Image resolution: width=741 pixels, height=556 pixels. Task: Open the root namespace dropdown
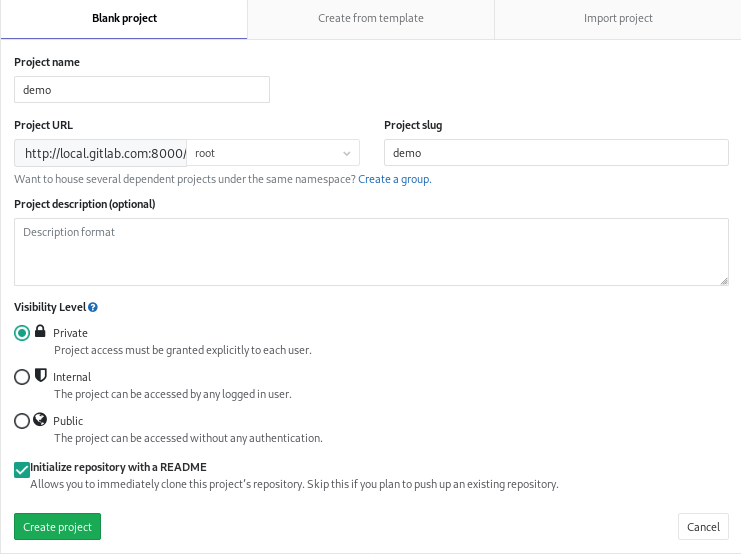click(x=272, y=153)
